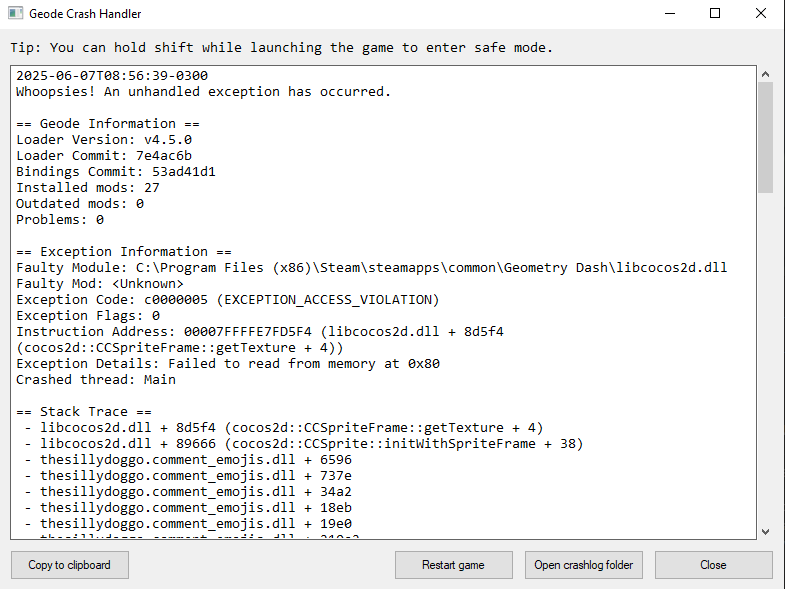Click the crash log scrollbar up arrow

tap(765, 74)
